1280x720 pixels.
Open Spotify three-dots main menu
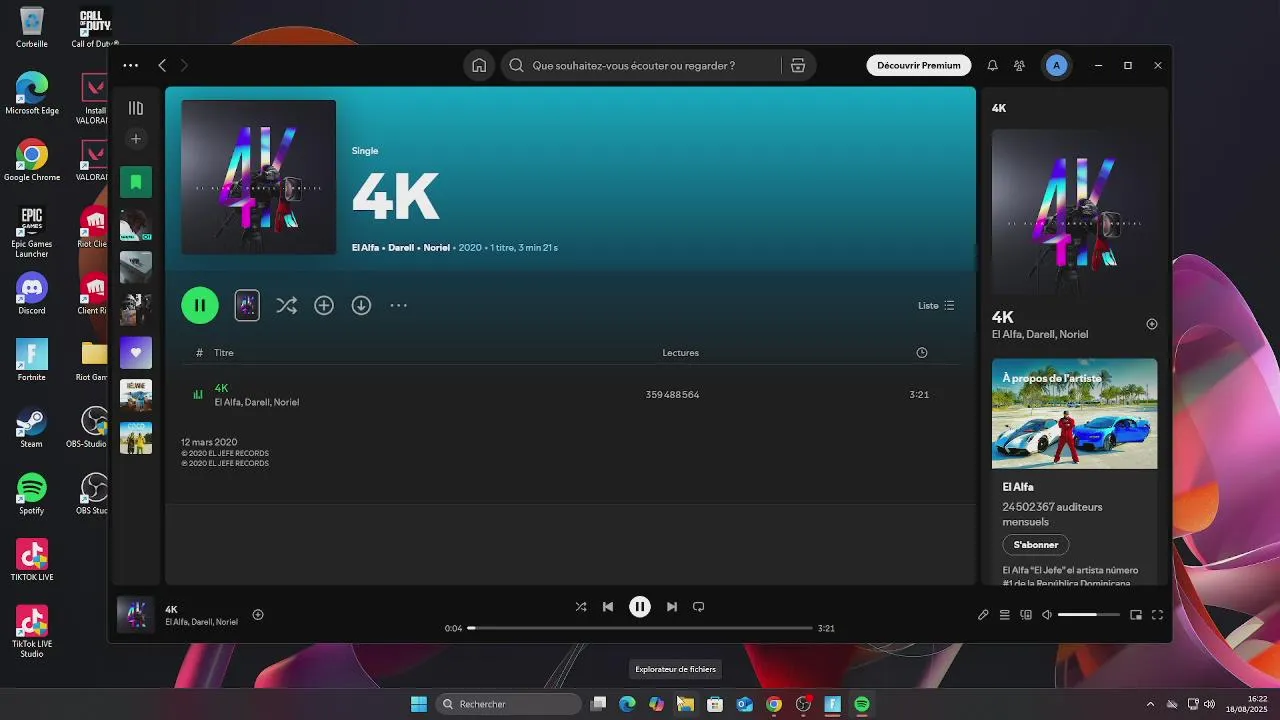131,65
